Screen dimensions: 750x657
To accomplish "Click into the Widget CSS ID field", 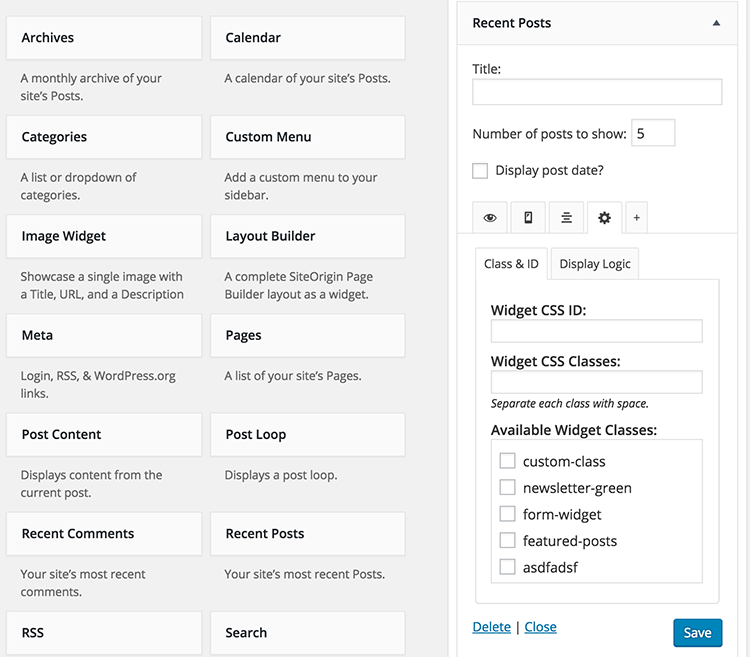I will pos(596,331).
